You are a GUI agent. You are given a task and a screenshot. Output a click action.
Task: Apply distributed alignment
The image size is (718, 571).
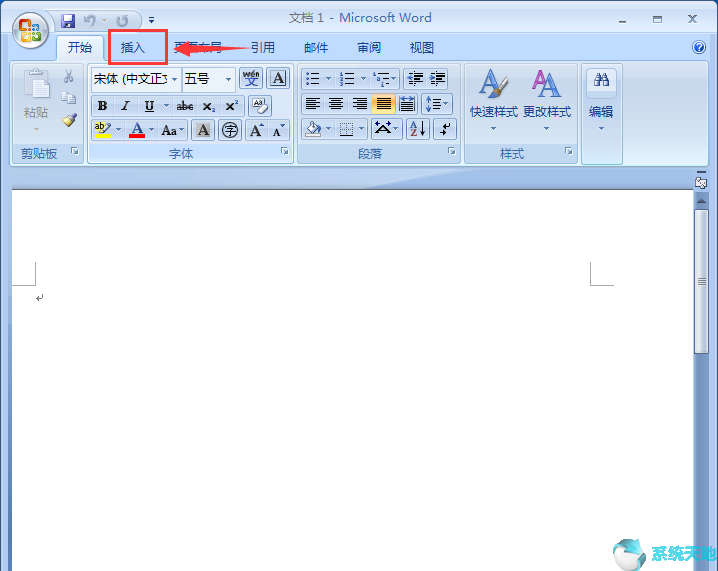click(x=407, y=104)
